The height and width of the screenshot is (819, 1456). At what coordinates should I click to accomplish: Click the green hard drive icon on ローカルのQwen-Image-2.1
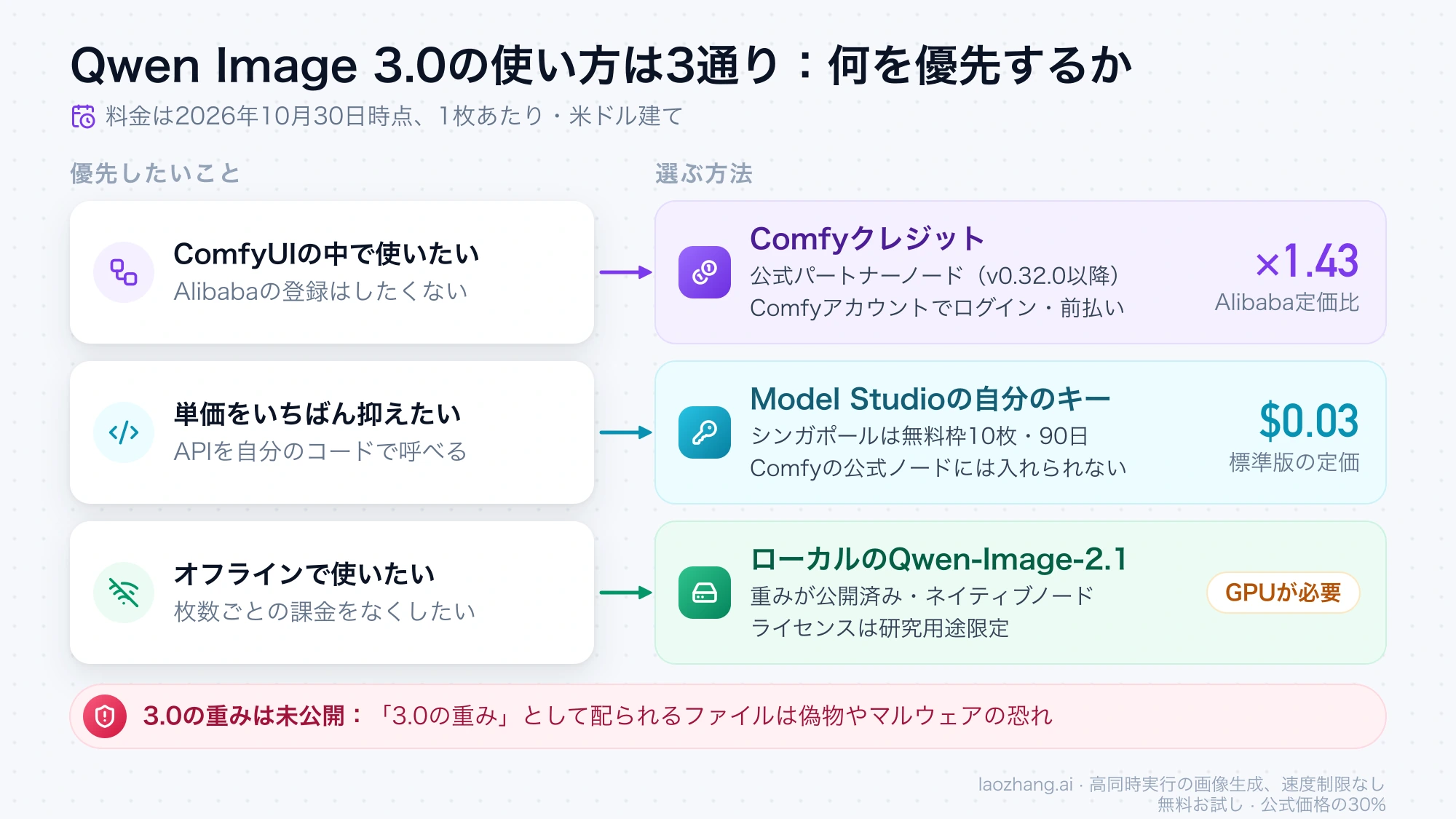705,593
